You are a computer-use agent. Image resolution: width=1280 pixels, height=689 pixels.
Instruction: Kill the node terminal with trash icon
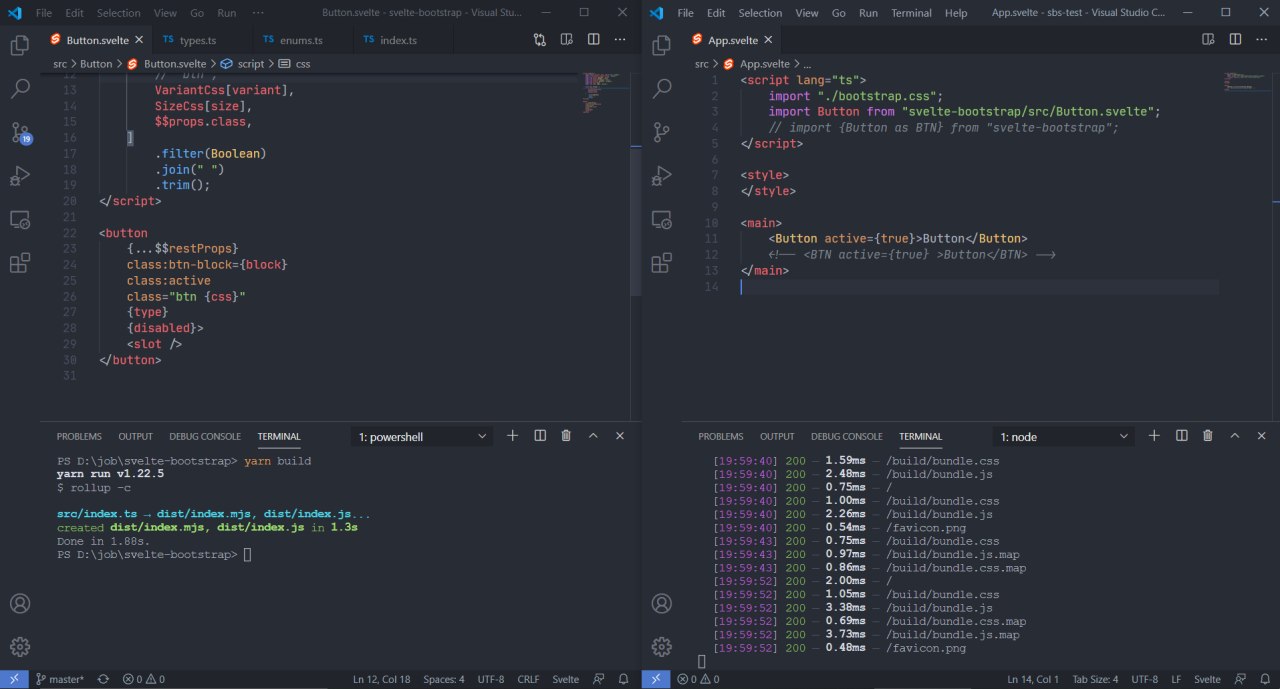point(1208,436)
